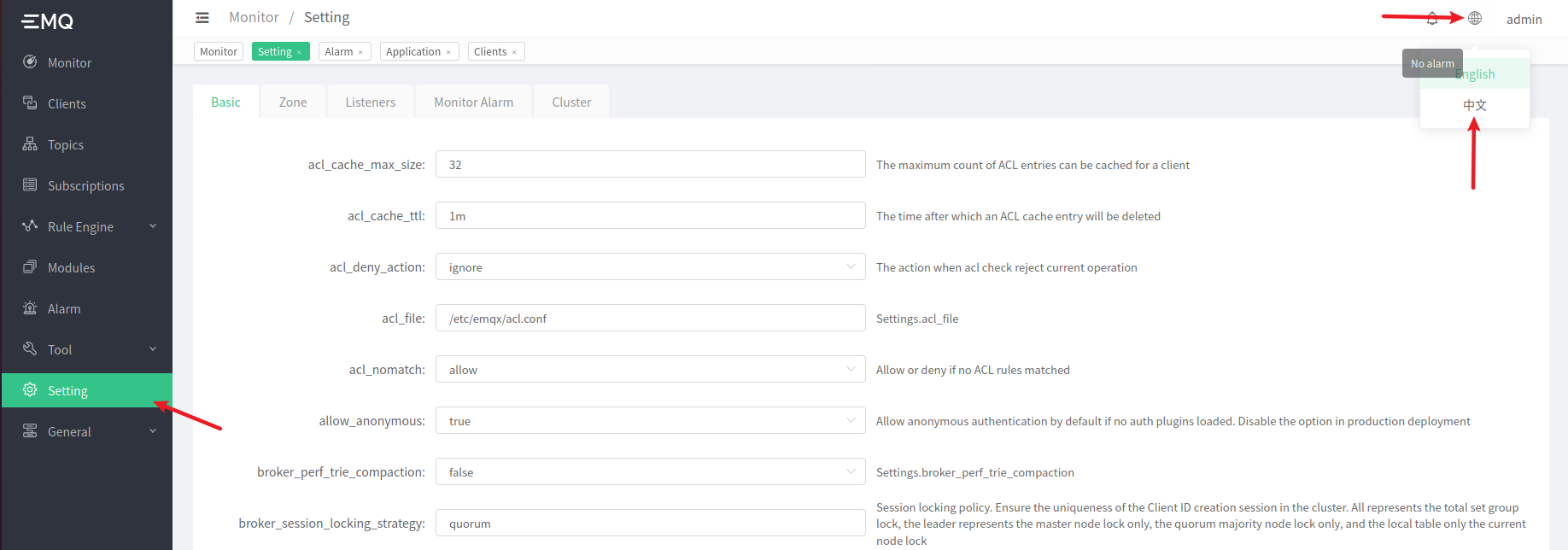Click the EMQ logo
The height and width of the screenshot is (550, 1568).
[x=48, y=21]
